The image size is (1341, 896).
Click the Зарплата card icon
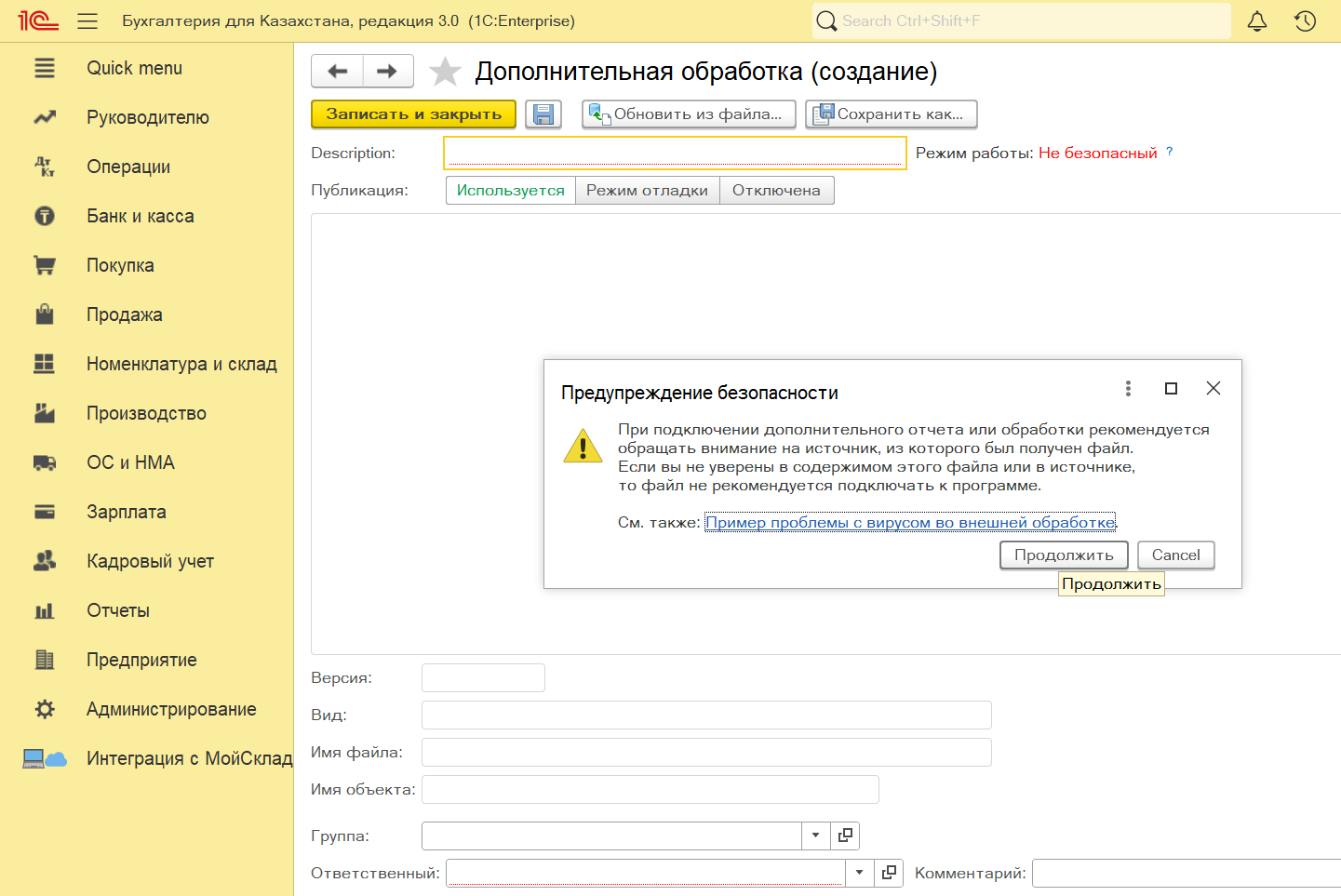pos(45,512)
